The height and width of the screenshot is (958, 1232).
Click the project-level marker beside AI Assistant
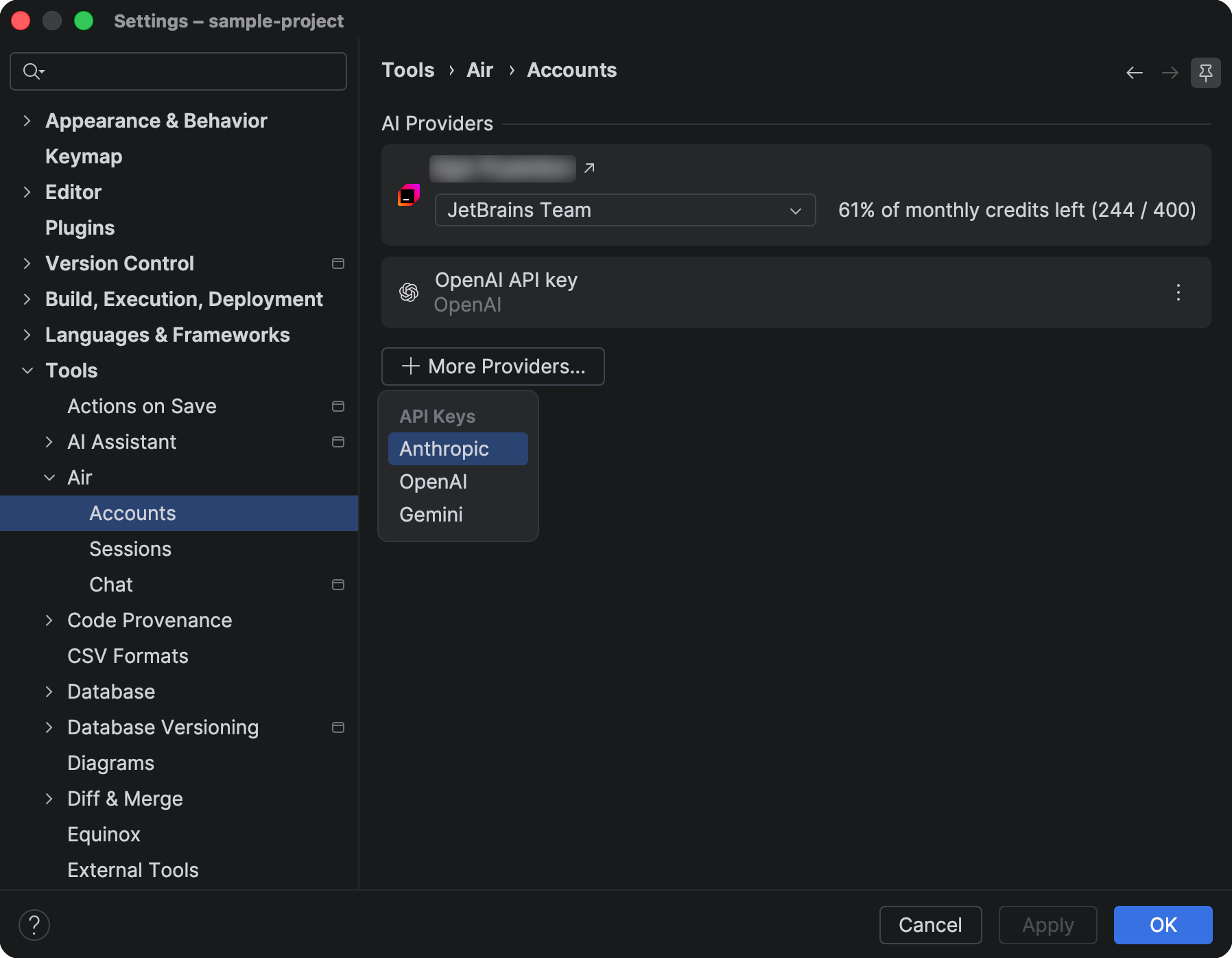tap(338, 442)
